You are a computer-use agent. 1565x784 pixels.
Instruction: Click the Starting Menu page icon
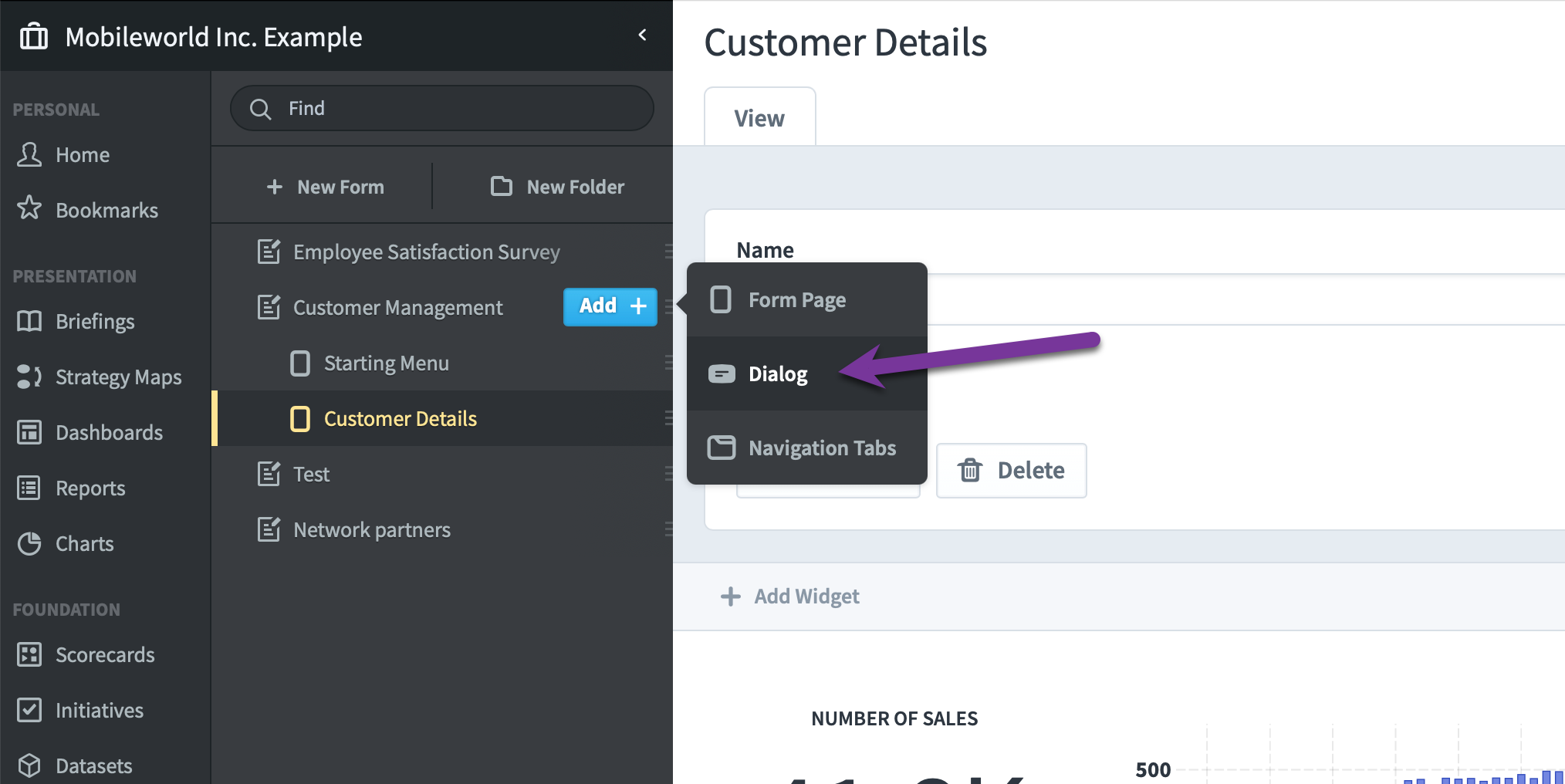pyautogui.click(x=300, y=363)
